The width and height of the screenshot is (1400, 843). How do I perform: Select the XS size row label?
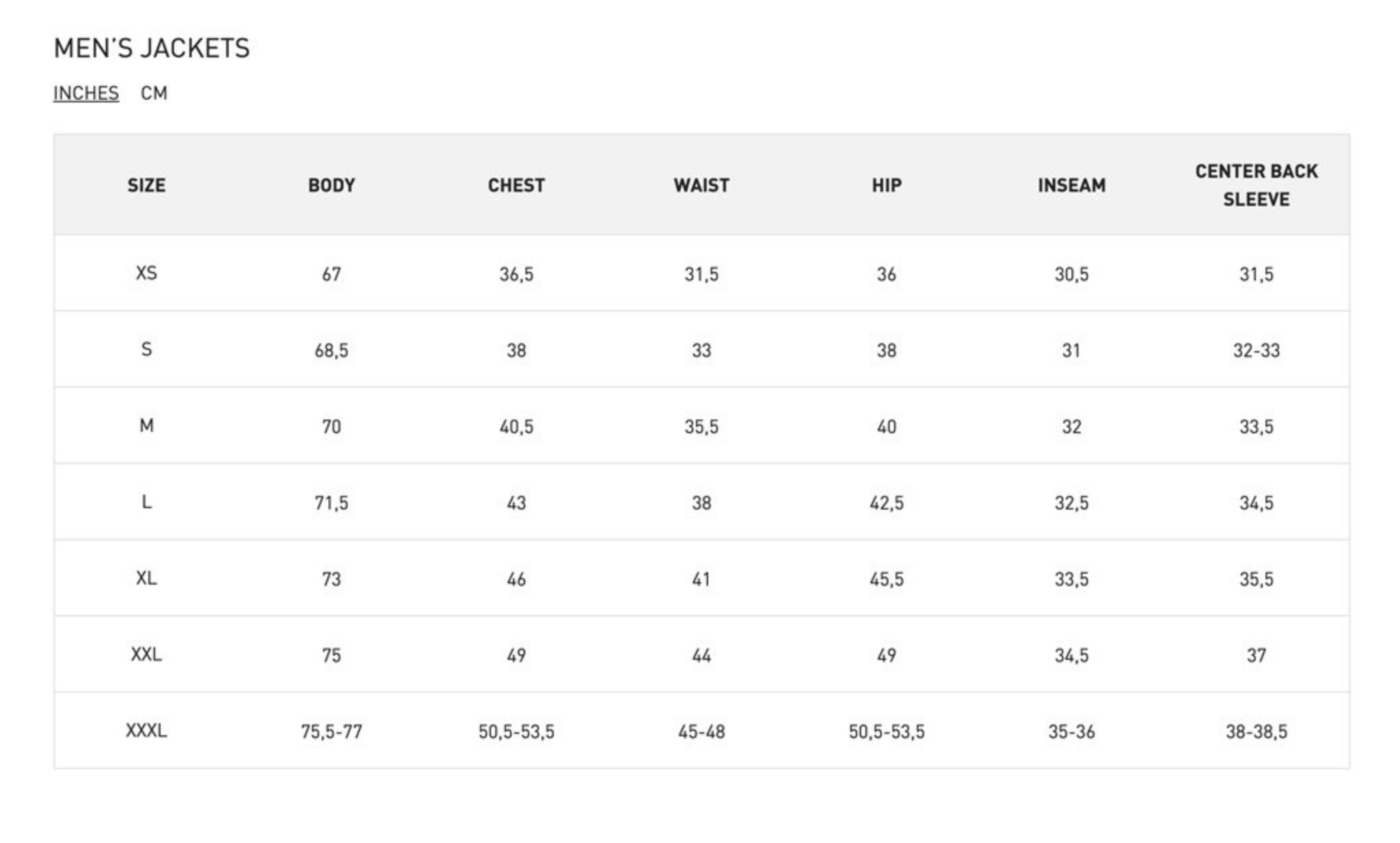point(146,273)
